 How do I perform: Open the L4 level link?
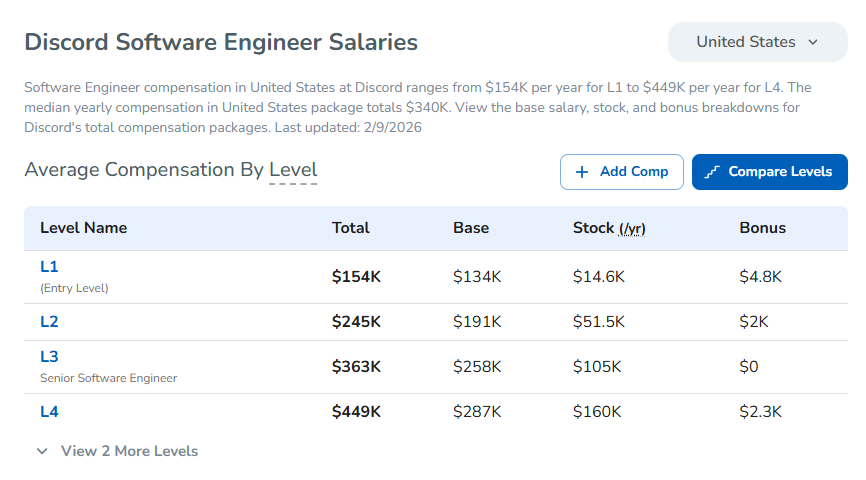coord(49,411)
